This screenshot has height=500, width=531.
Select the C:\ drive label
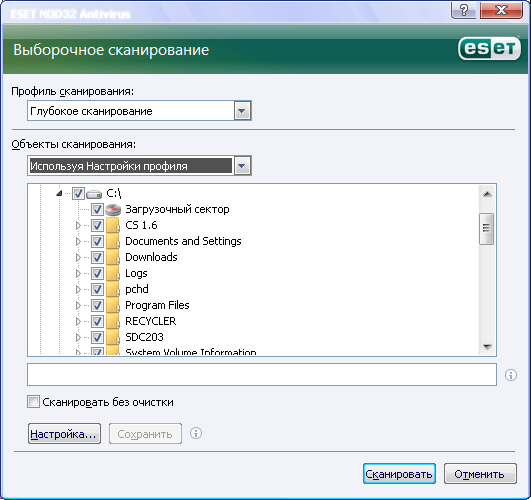(x=113, y=193)
